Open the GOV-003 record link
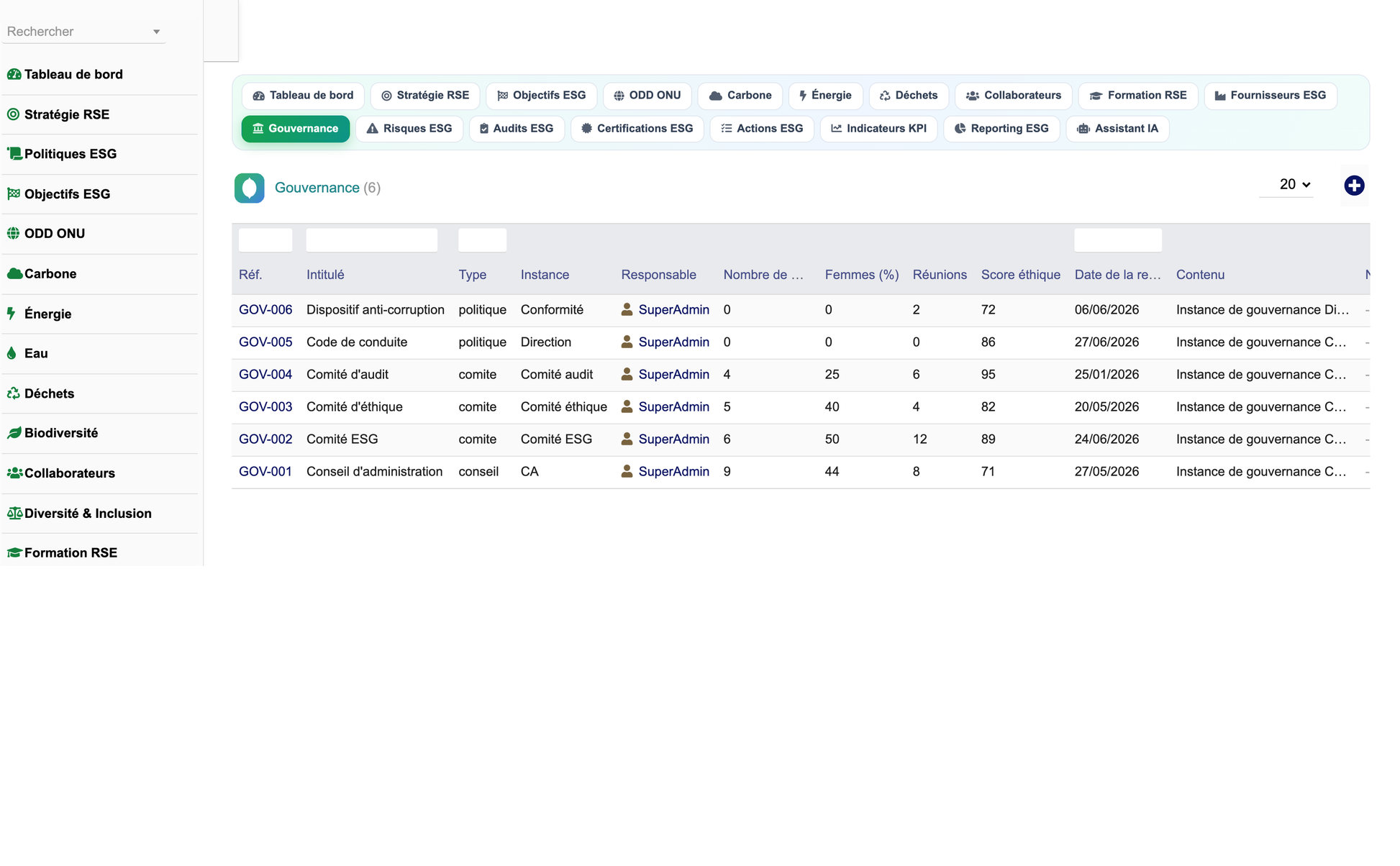This screenshot has width=1400, height=866. pyautogui.click(x=265, y=407)
